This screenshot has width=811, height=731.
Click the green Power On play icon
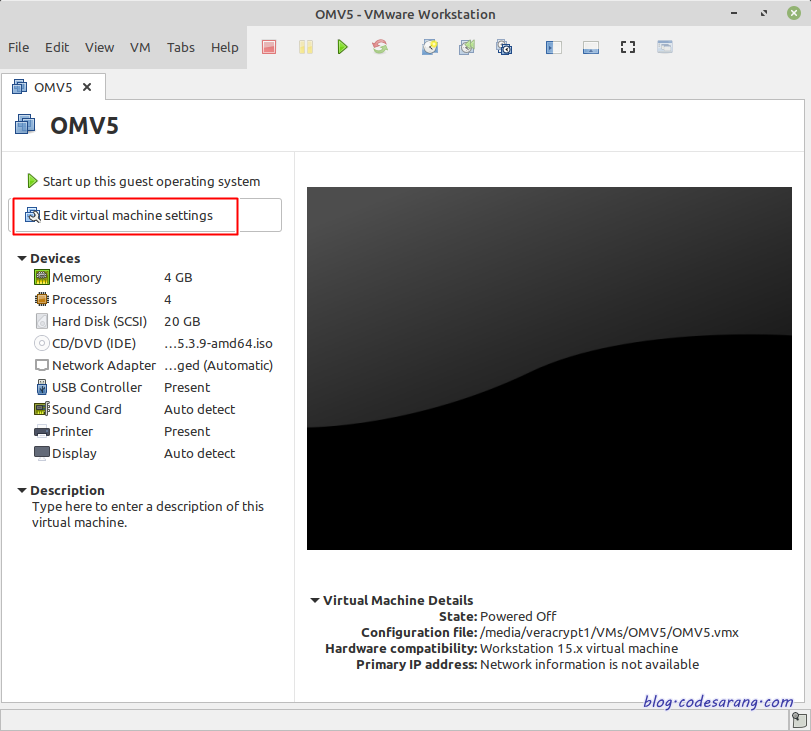[x=342, y=47]
